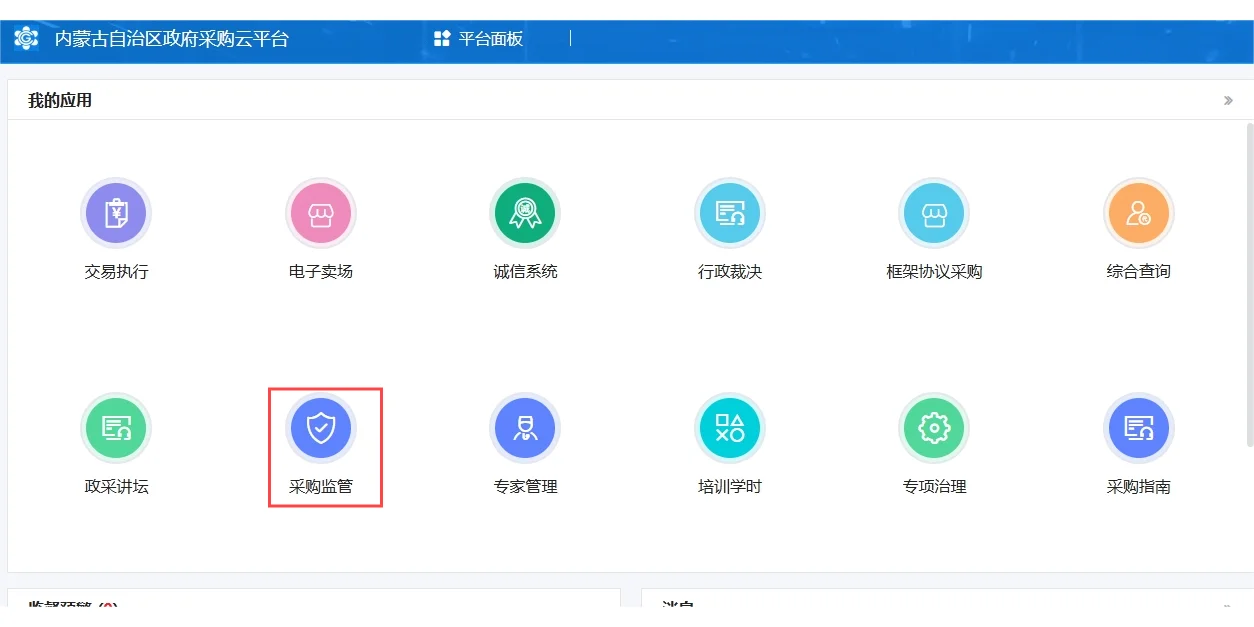Open the 专家管理 app icon

pos(525,428)
